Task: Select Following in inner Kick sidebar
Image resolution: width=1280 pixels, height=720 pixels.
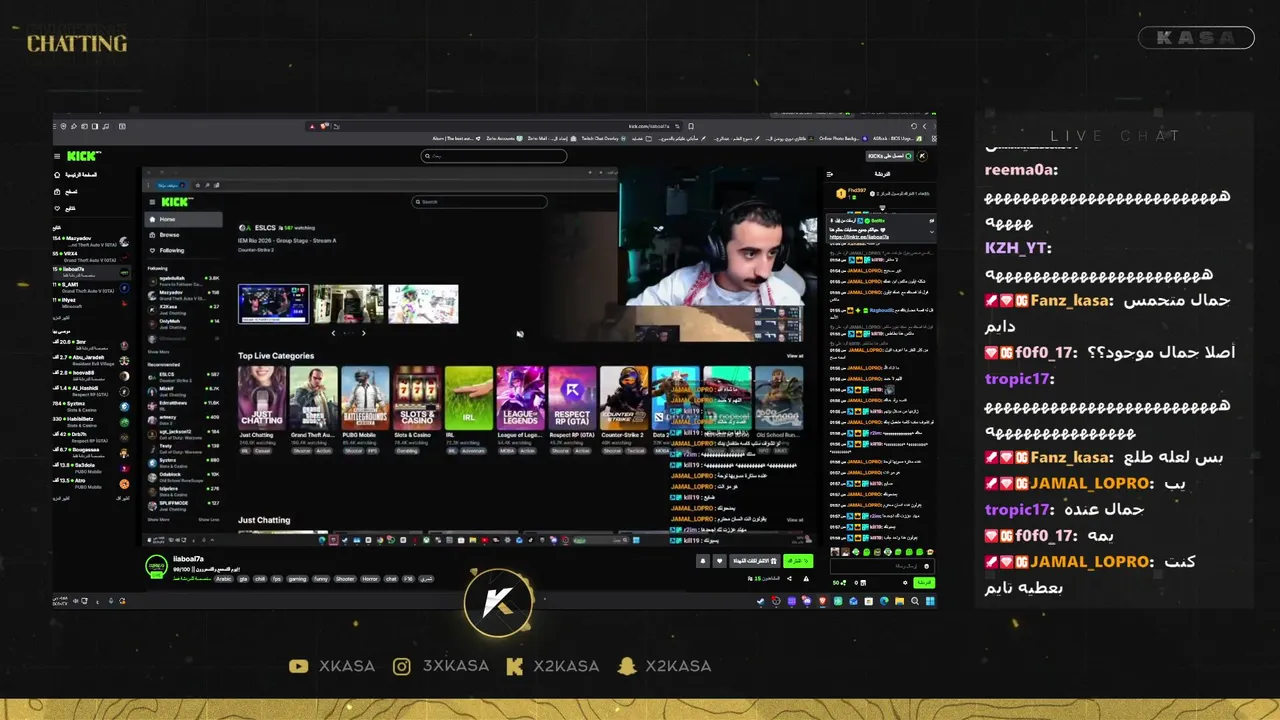Action: tap(183, 250)
